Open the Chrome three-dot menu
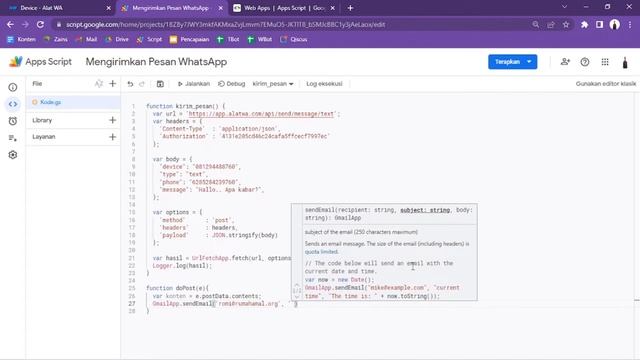 [630, 24]
